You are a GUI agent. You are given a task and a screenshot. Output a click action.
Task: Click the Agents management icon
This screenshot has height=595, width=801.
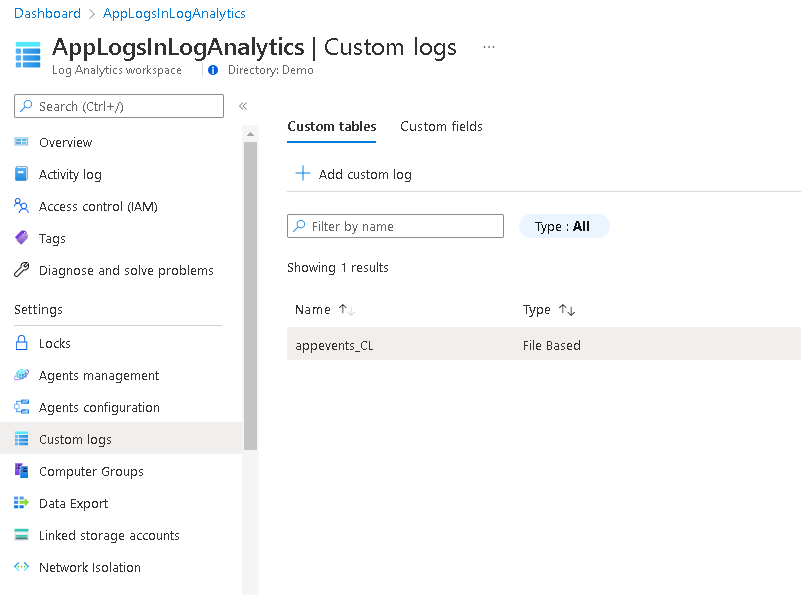click(21, 375)
